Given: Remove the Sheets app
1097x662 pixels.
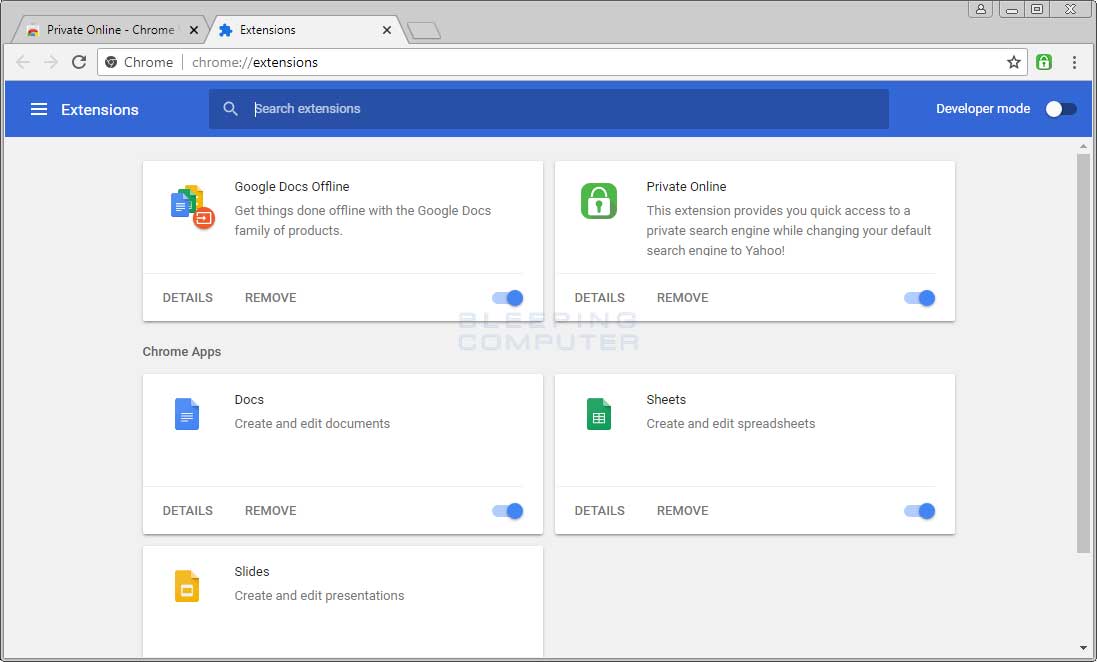Looking at the screenshot, I should point(683,510).
